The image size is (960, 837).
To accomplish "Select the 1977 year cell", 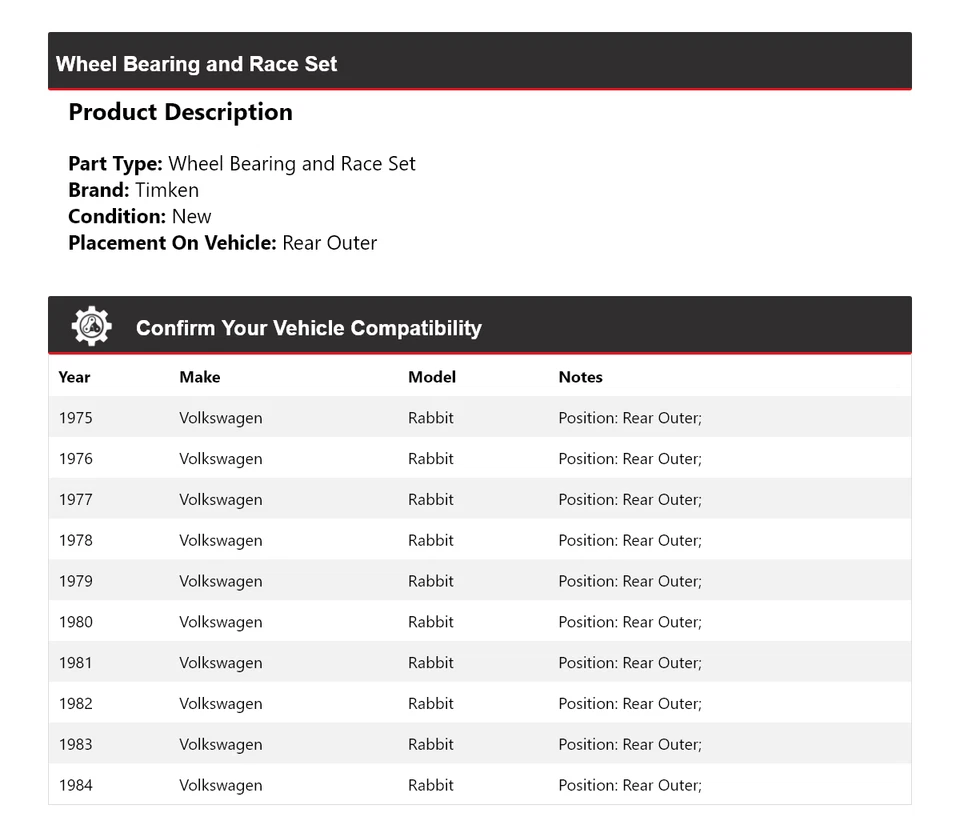I will 75,499.
